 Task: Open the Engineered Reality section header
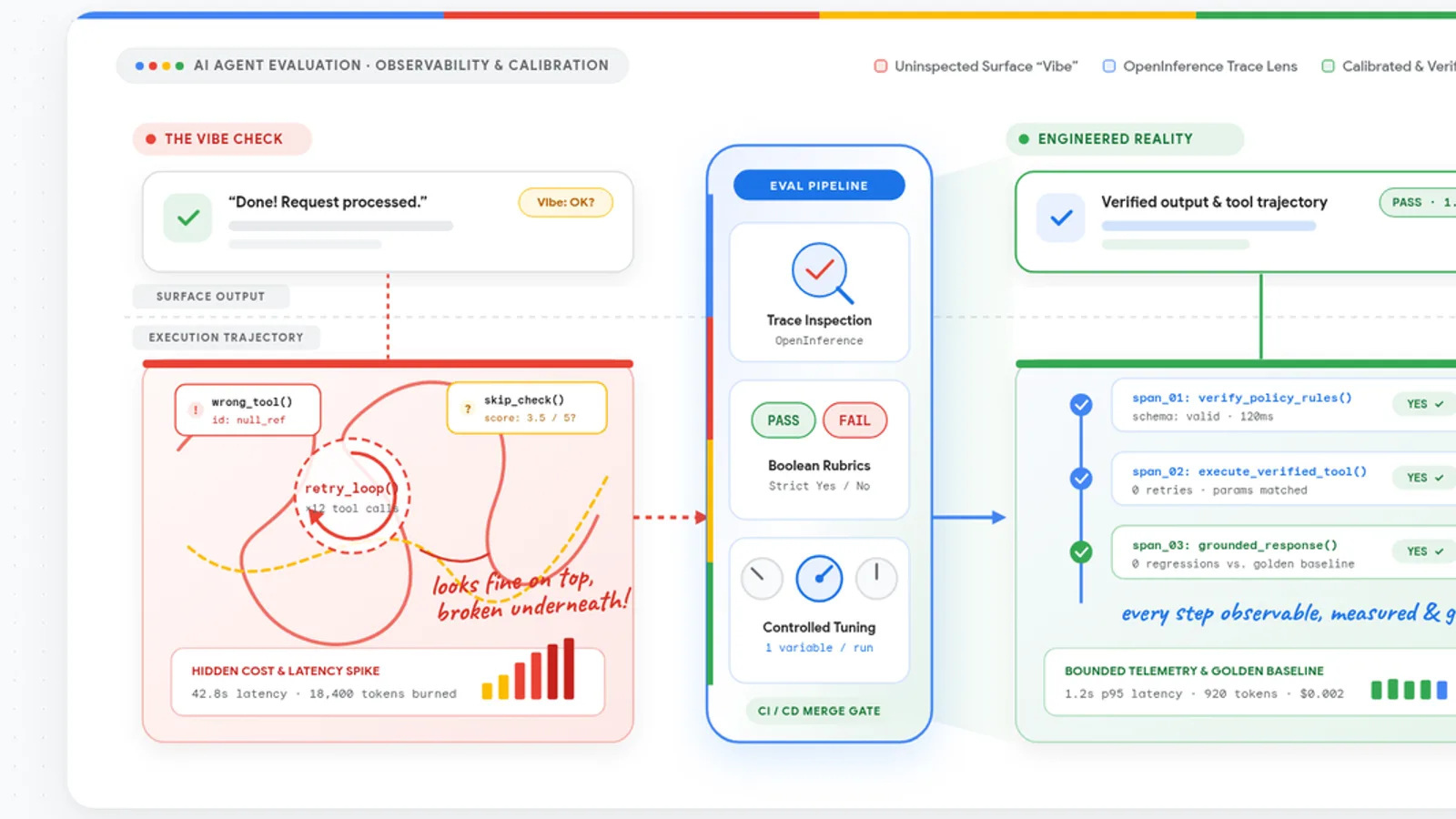point(1125,139)
